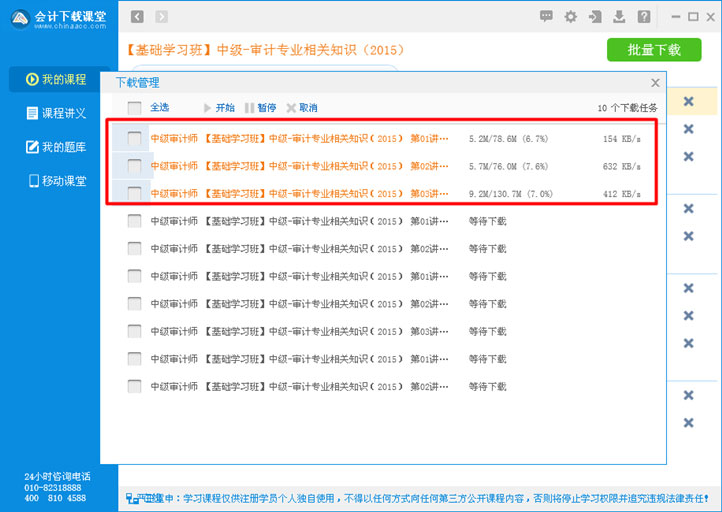Click the help question mark icon
The image size is (722, 512).
click(x=644, y=16)
